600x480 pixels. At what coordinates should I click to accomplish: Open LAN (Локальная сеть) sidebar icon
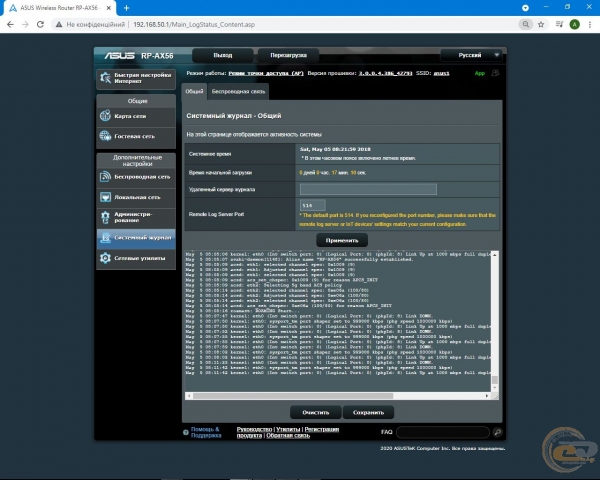(105, 197)
